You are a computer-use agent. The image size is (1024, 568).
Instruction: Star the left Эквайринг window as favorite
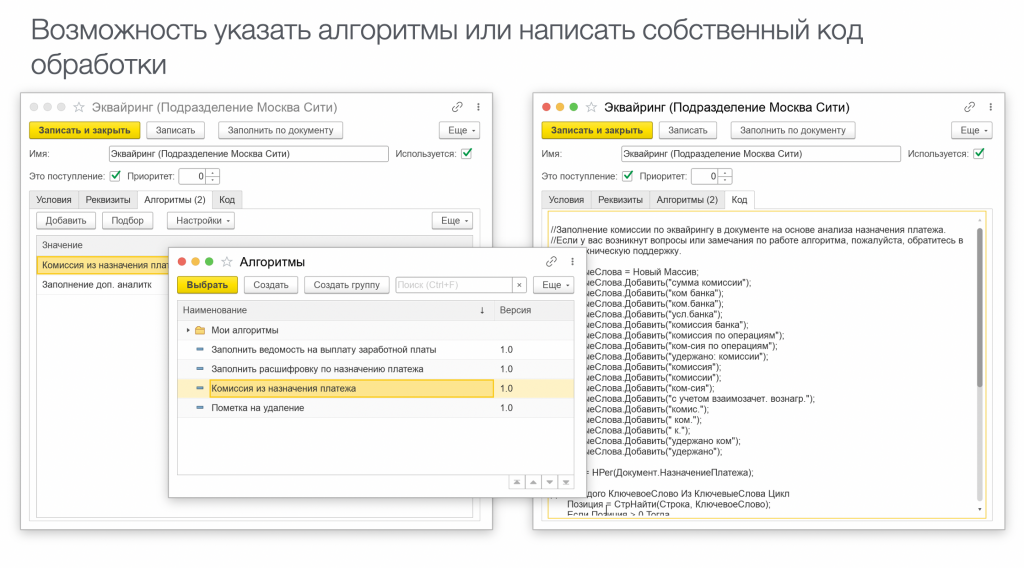(x=79, y=107)
